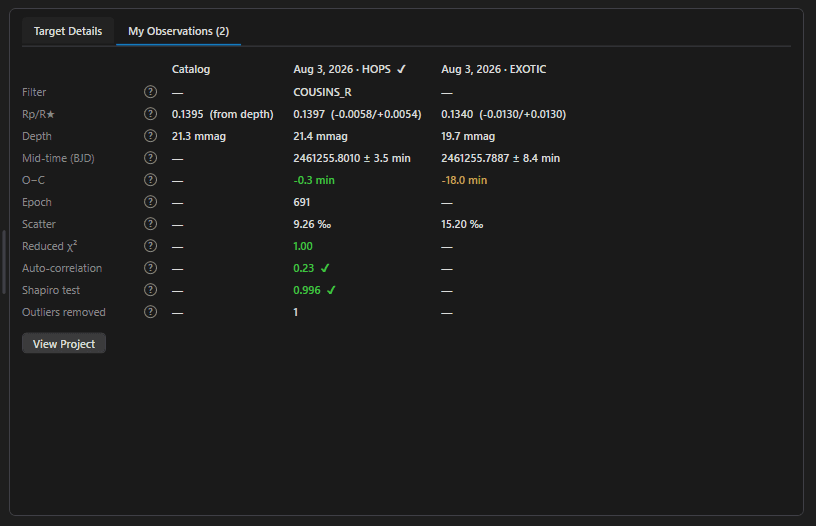Click the catalog depth 21.3 mmag

[x=199, y=136]
